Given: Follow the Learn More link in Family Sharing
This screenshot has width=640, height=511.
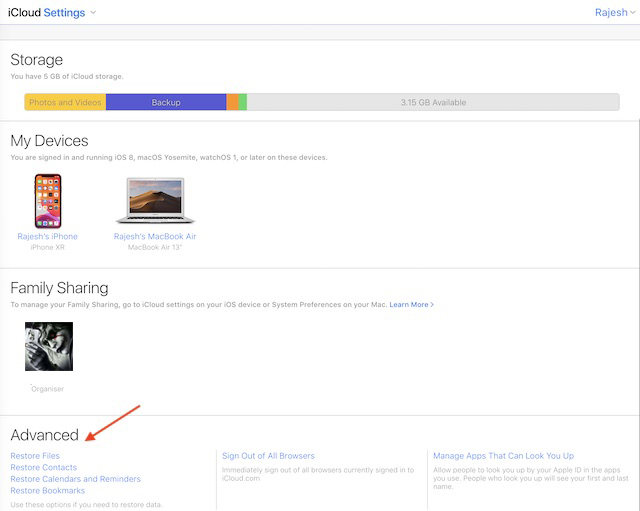Looking at the screenshot, I should (x=411, y=304).
